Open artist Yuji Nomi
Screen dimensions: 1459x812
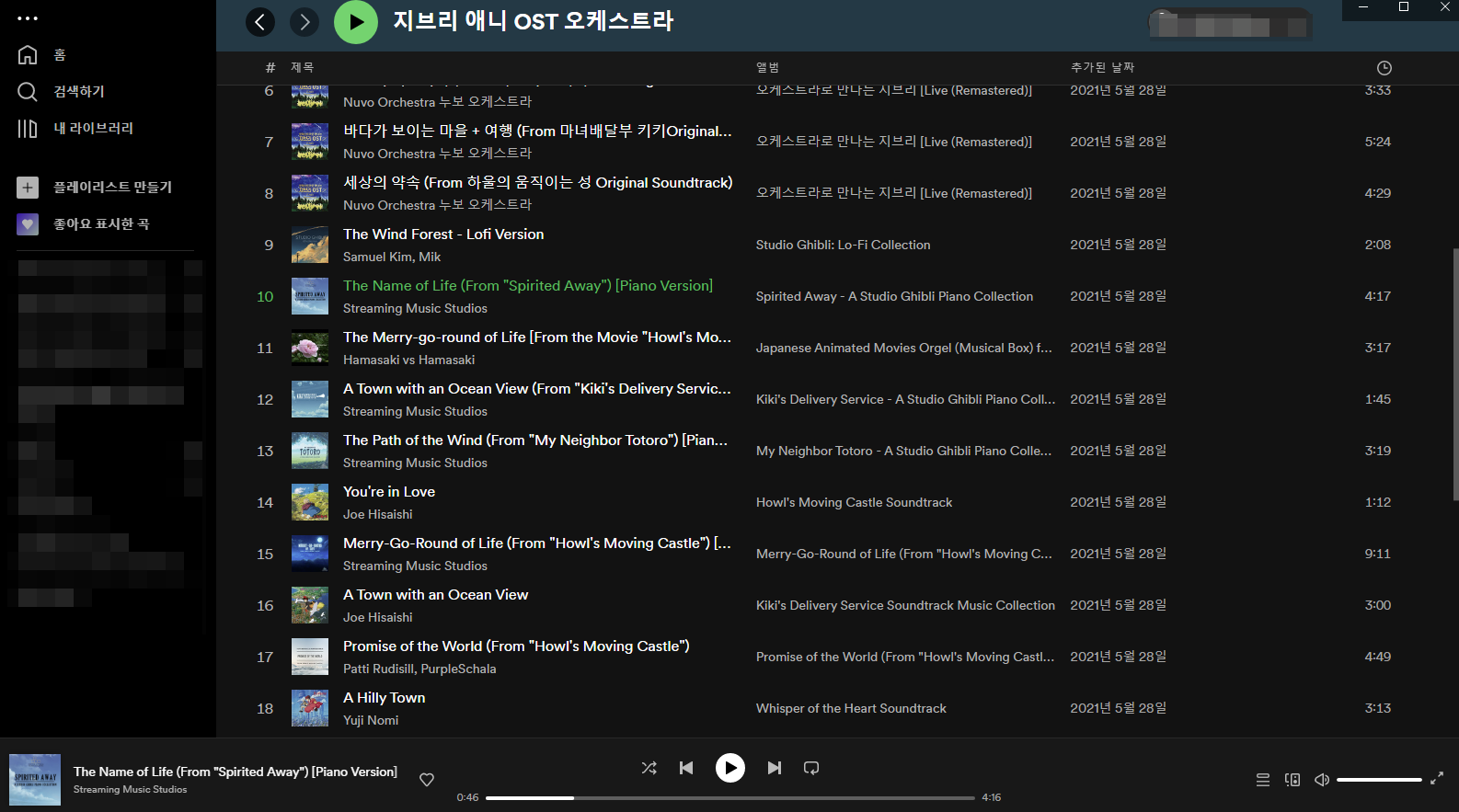371,721
